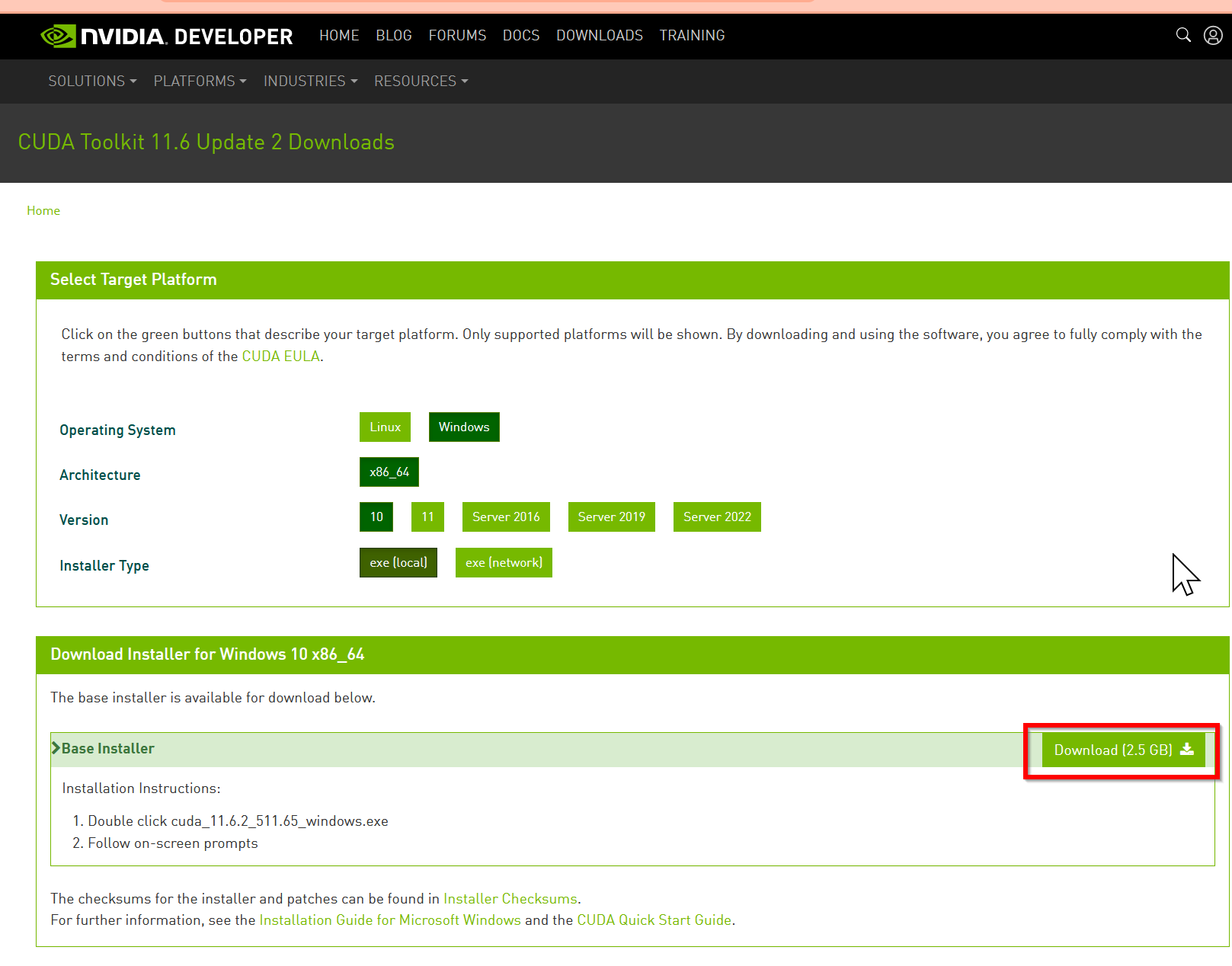Open FORUMS in the top navigation
This screenshot has width=1232, height=966.
(457, 36)
